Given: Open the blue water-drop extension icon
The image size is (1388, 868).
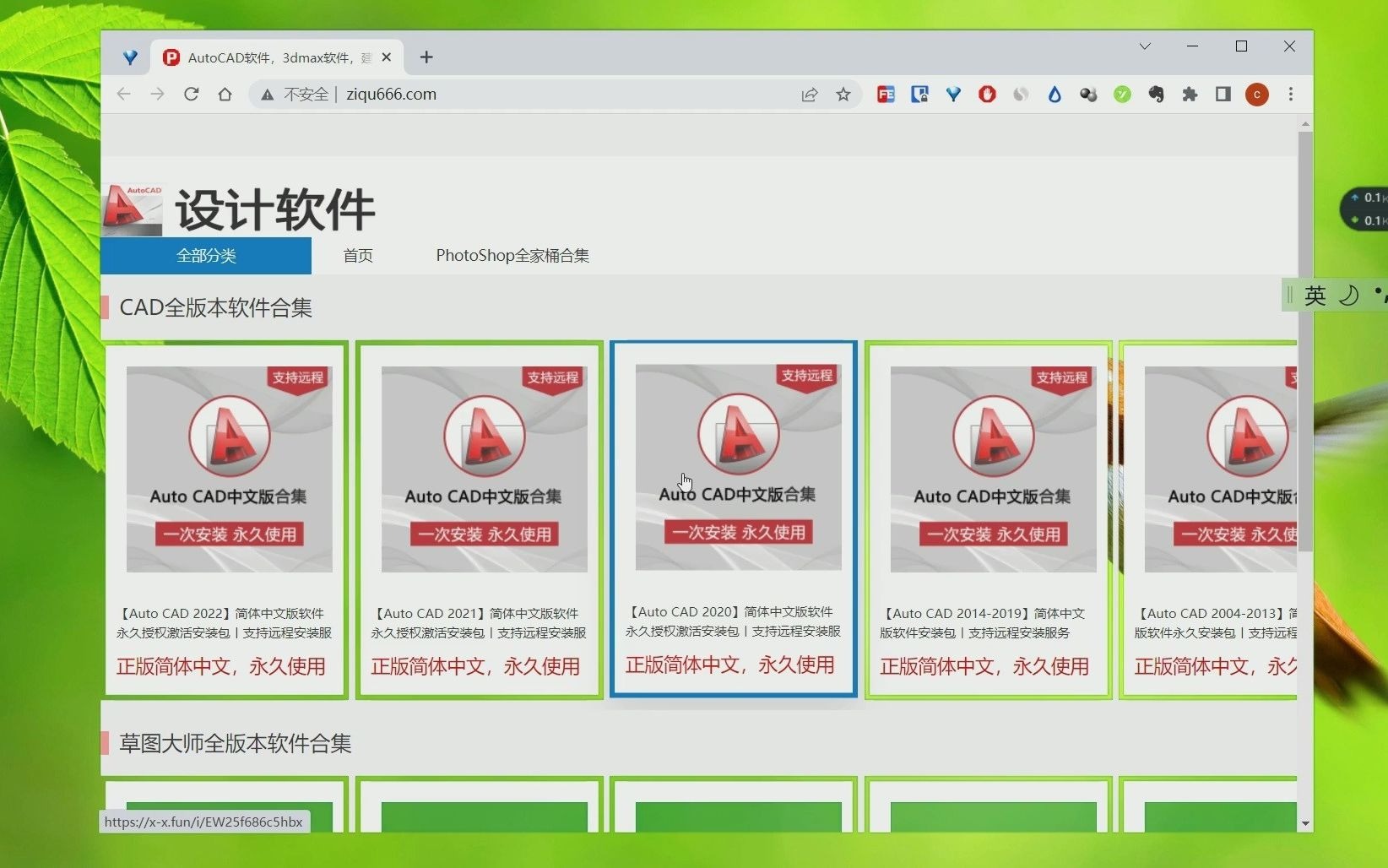Looking at the screenshot, I should click(x=1055, y=95).
